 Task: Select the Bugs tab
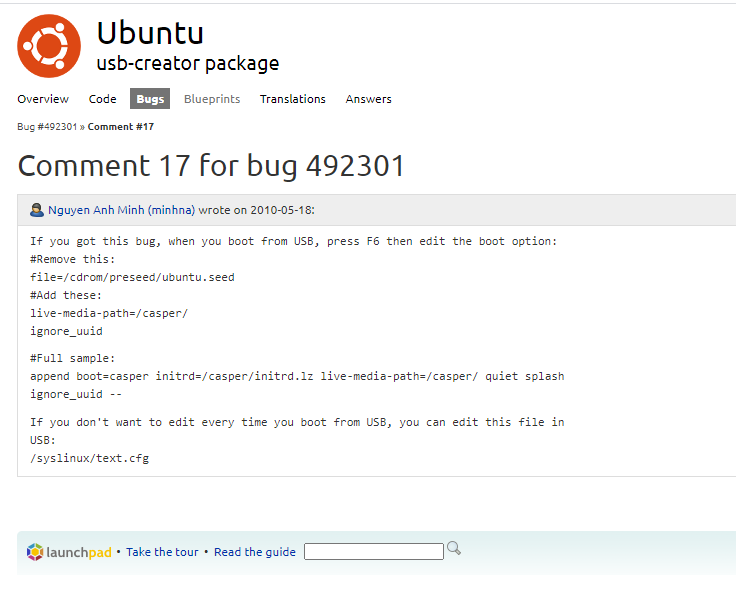point(150,99)
